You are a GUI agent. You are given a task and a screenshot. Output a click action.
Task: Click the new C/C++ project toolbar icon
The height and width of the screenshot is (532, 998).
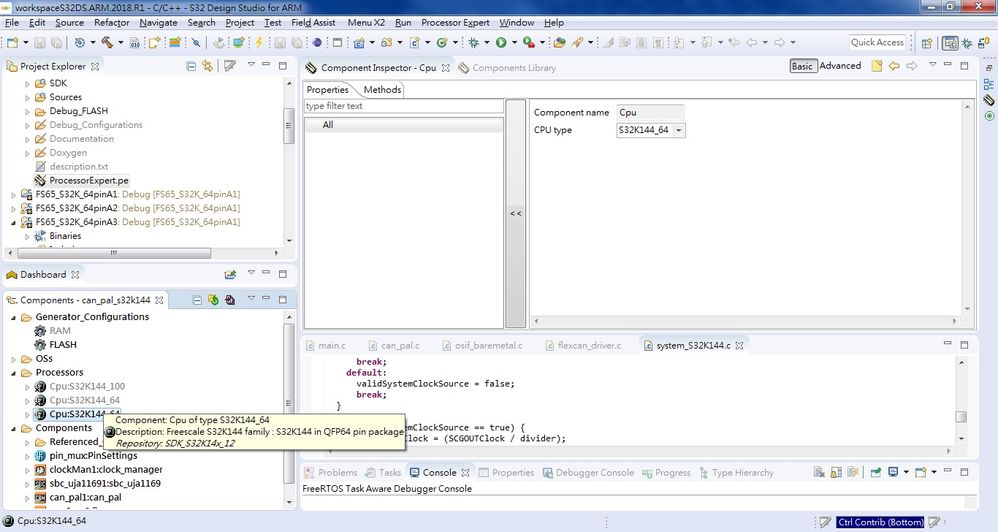(x=359, y=43)
